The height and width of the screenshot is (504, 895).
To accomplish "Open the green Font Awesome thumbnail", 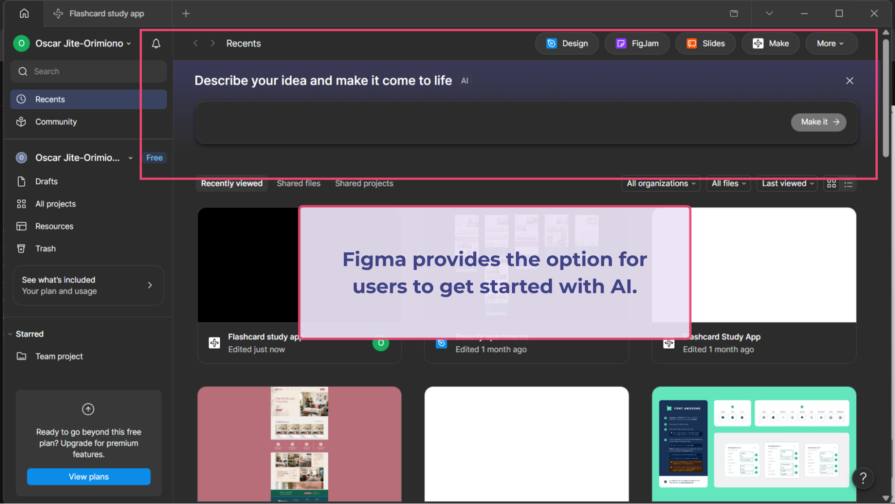I will pos(754,444).
